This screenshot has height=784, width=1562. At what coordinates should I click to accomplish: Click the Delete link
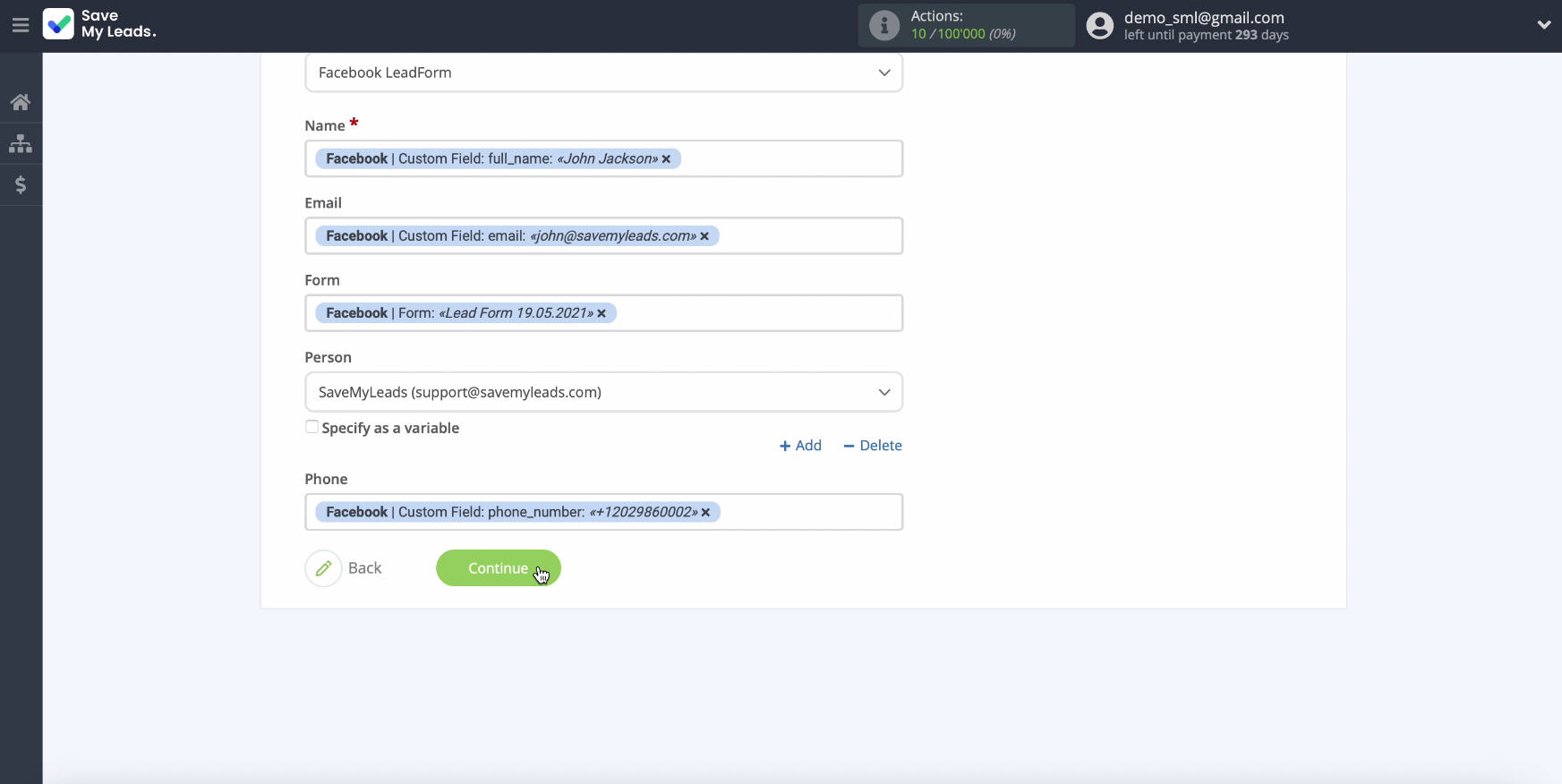point(873,446)
